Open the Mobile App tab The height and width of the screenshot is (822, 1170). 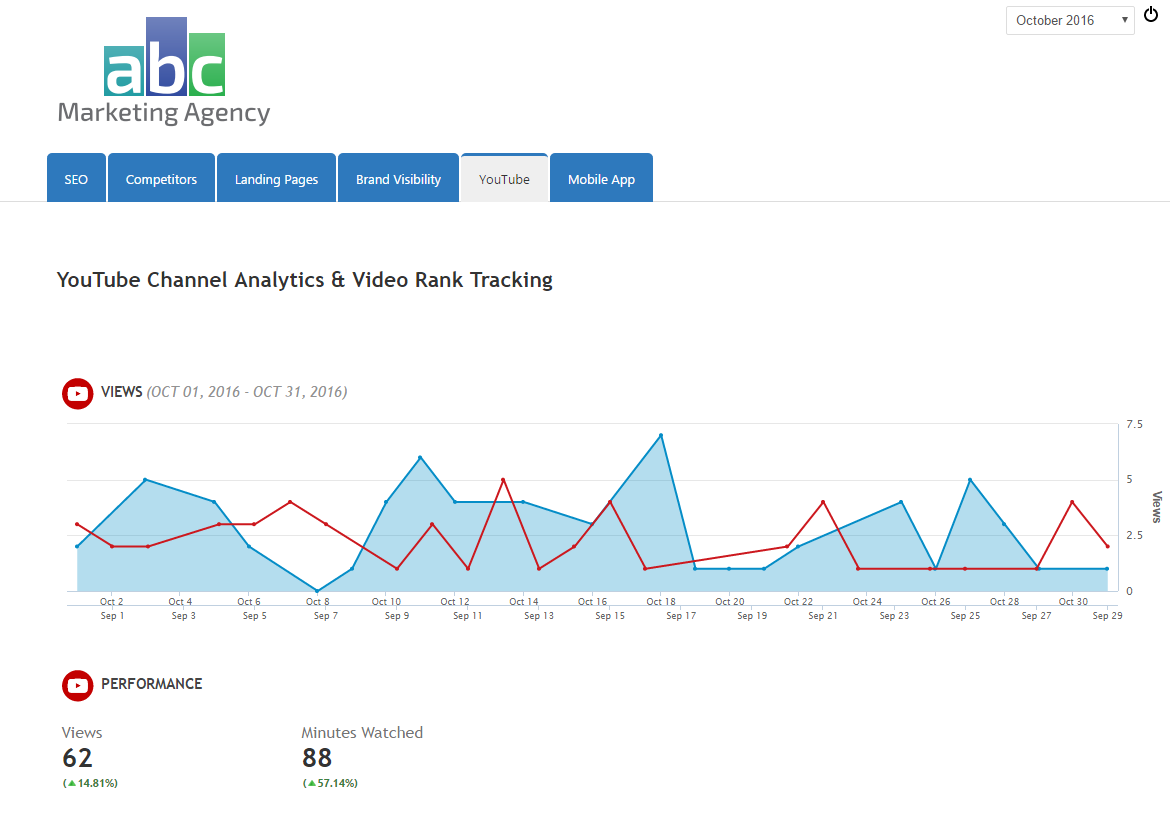(601, 179)
